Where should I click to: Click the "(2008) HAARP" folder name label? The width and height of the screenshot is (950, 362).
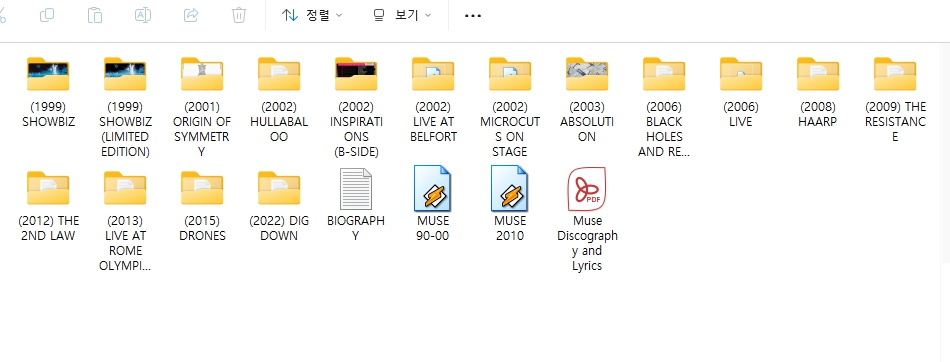click(x=817, y=114)
